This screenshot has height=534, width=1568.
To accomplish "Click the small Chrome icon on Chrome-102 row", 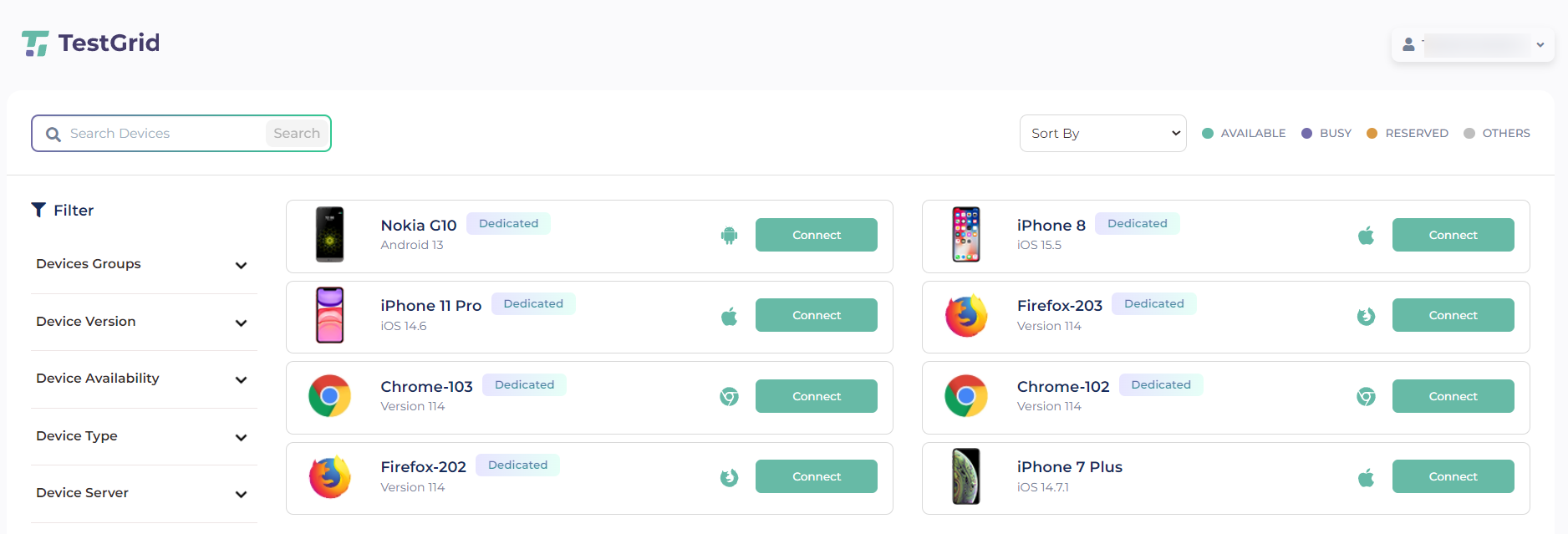I will (1366, 397).
